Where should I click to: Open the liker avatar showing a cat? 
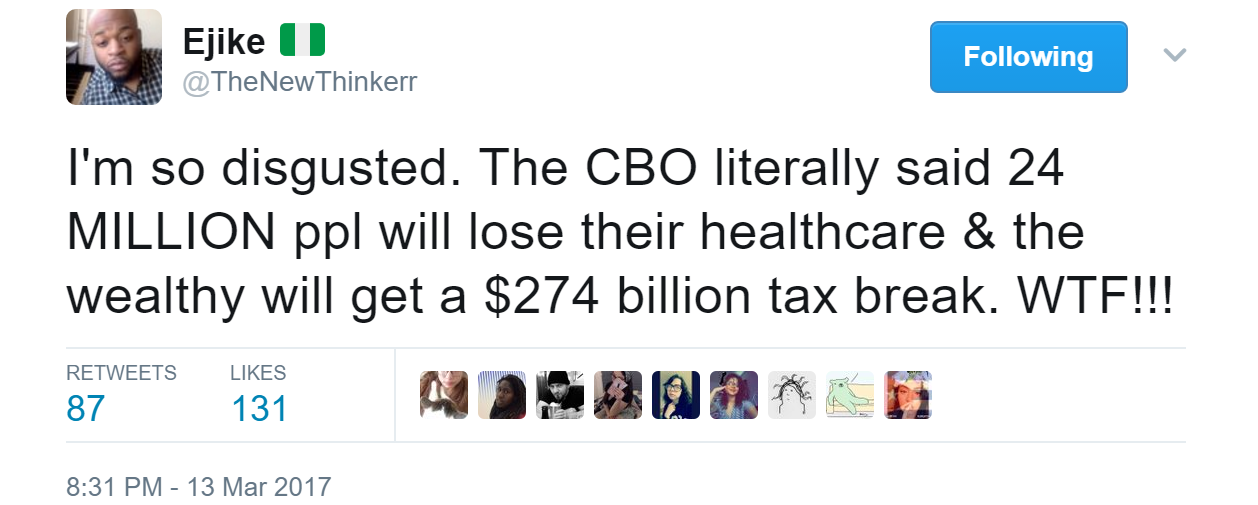coord(444,395)
